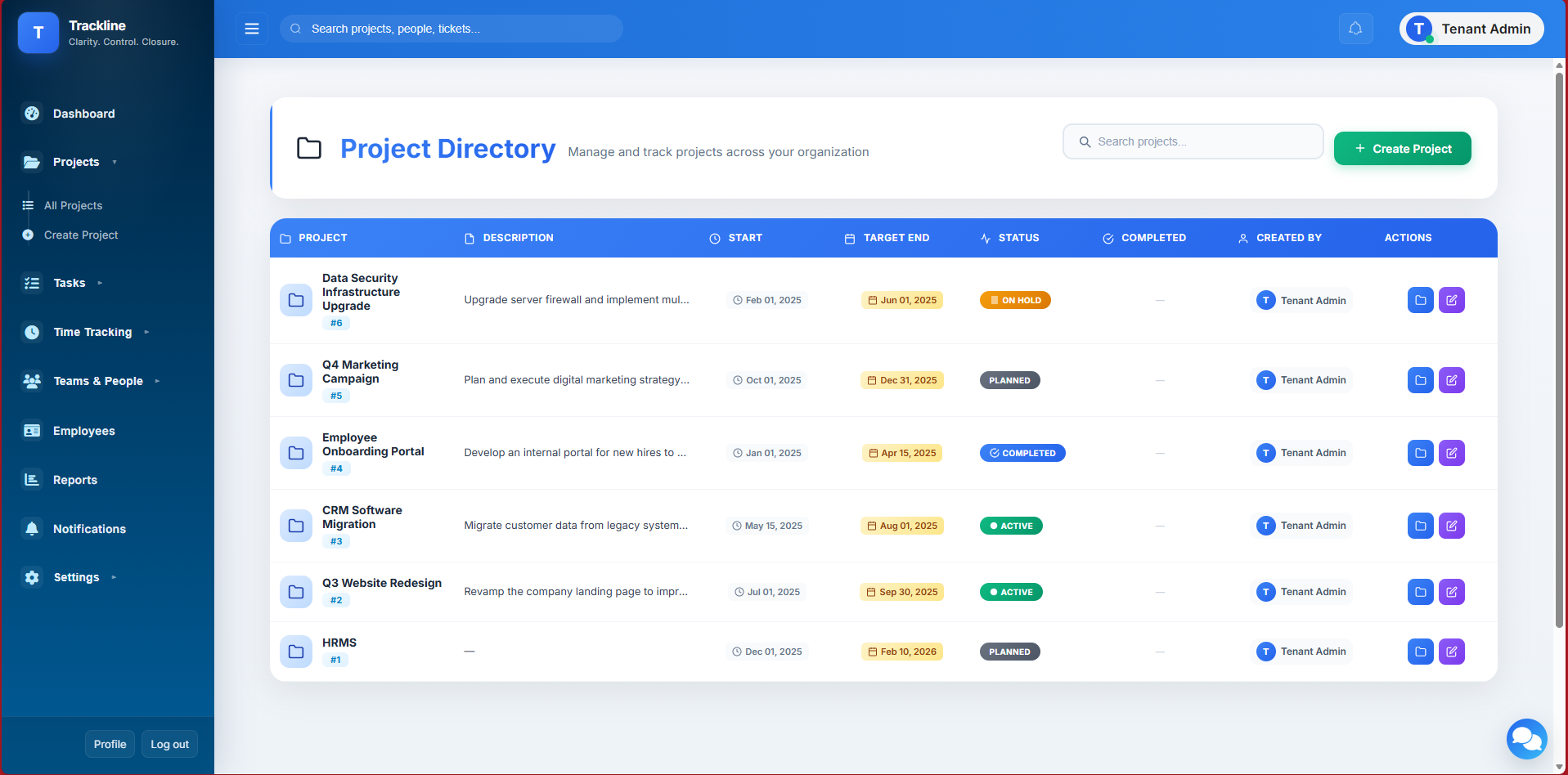Click edit icon for Q4 Marketing Campaign
This screenshot has height=775, width=1568.
[x=1451, y=380]
